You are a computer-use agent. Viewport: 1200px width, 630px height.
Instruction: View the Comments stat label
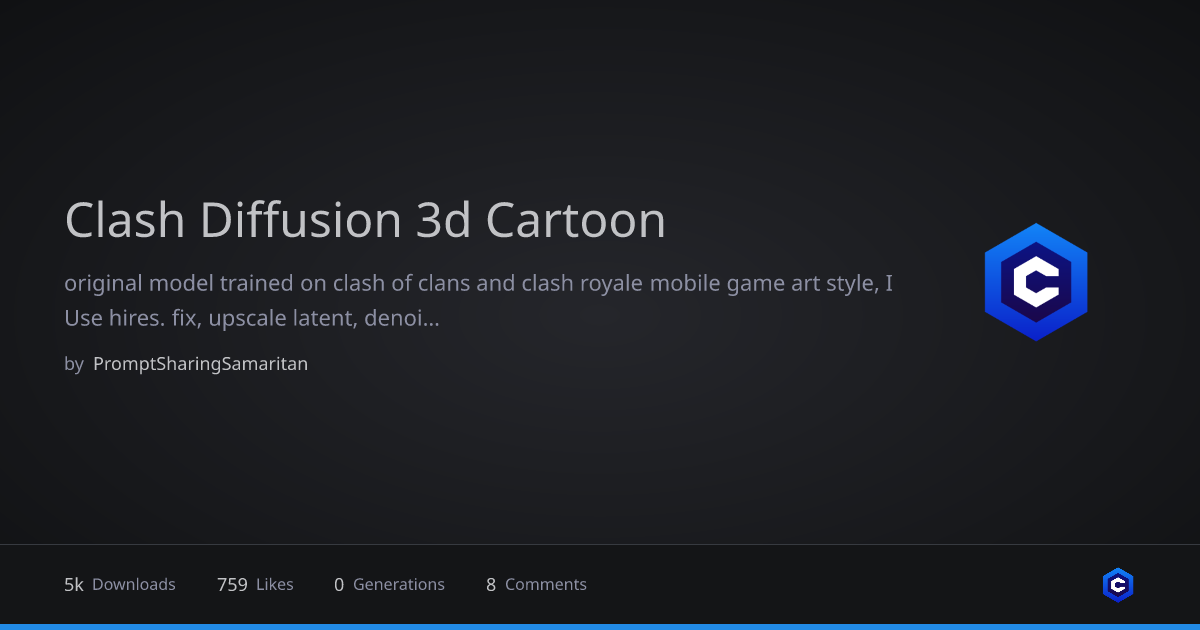click(546, 585)
